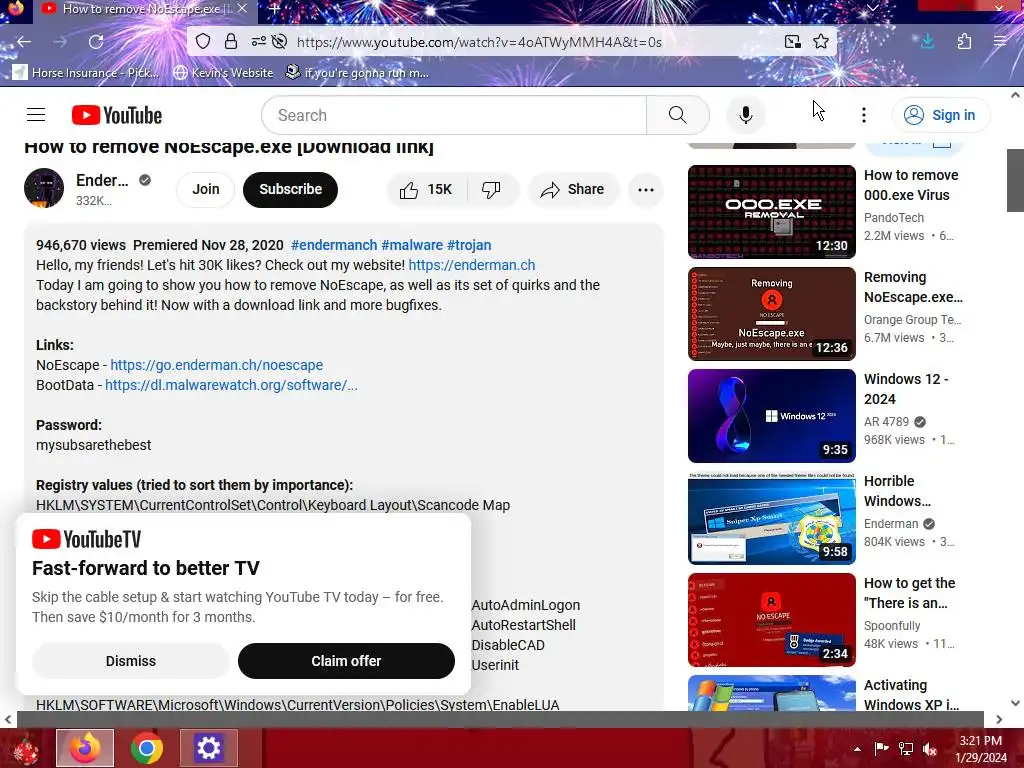Open picture-in-picture from address bar
The width and height of the screenshot is (1024, 768).
pos(793,42)
